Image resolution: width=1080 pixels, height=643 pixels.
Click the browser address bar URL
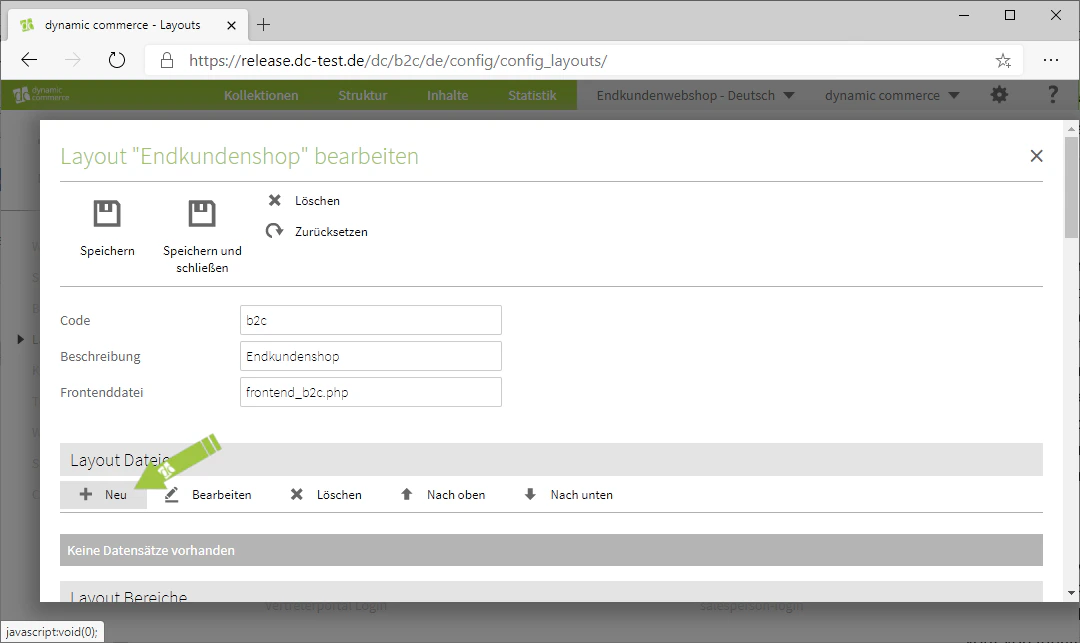[397, 61]
